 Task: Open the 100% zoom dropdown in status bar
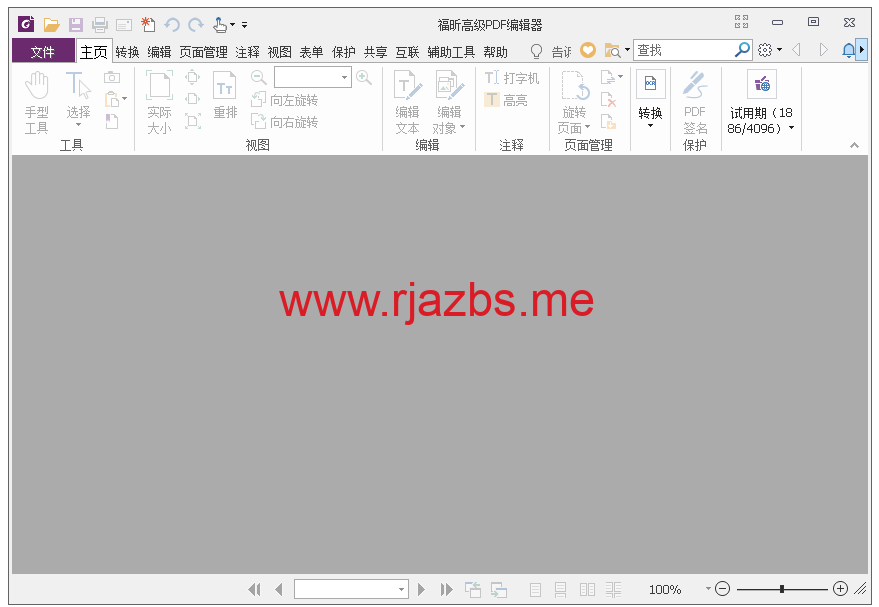point(708,589)
